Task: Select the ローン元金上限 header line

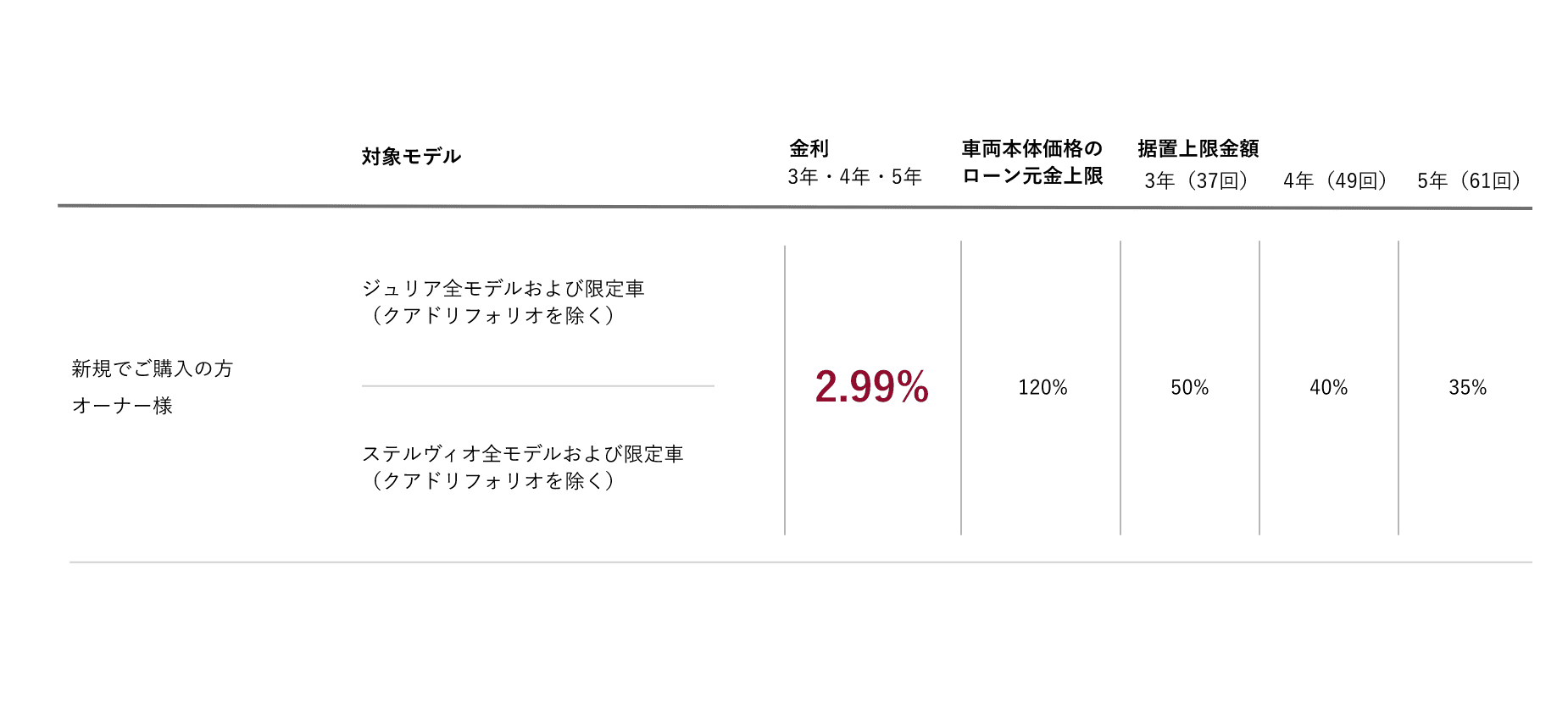Action: pyautogui.click(x=1031, y=176)
